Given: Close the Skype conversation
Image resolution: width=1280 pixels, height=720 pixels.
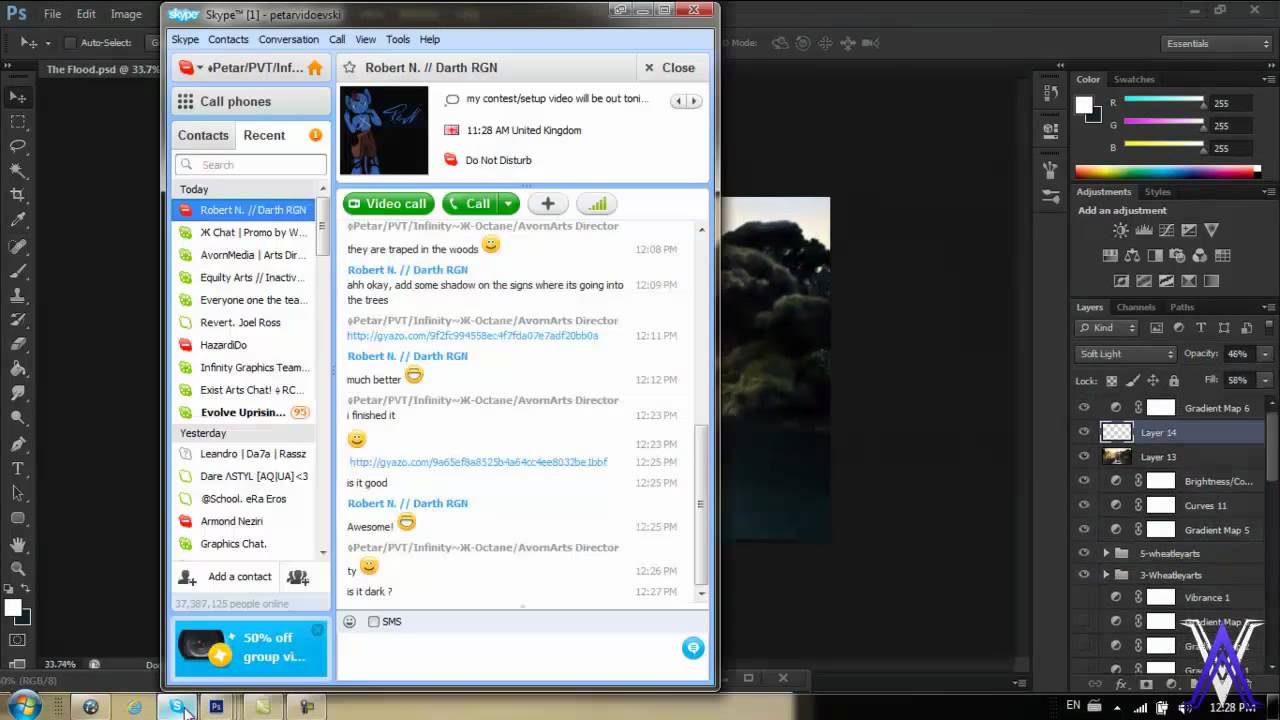Looking at the screenshot, I should click(x=670, y=68).
